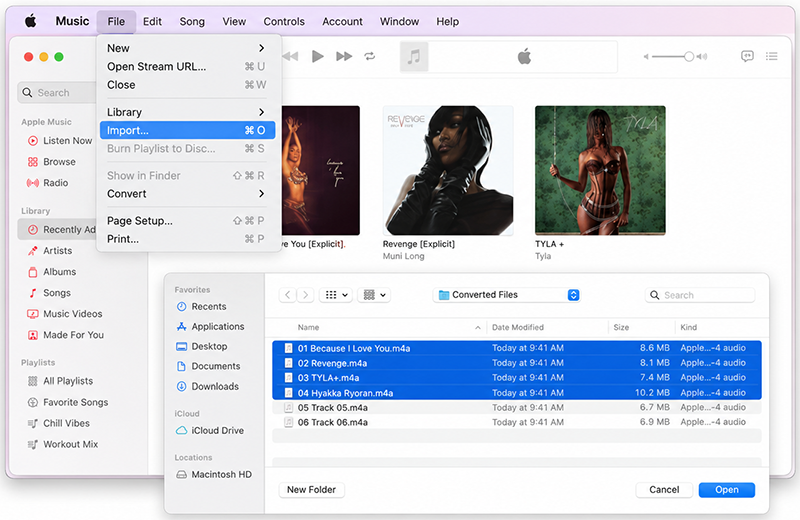Expand the Convert submenu
800x520 pixels.
click(187, 194)
